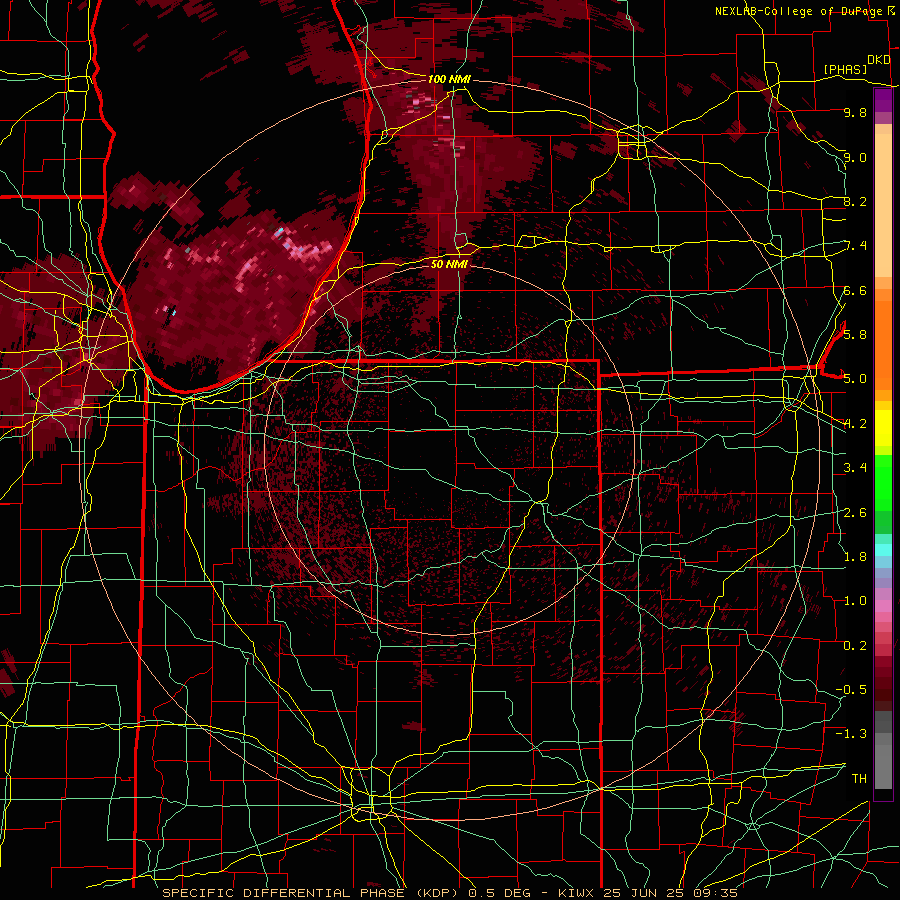Pick the gray bottom segment of color bar
The width and height of the screenshot is (900, 900).
click(x=883, y=766)
